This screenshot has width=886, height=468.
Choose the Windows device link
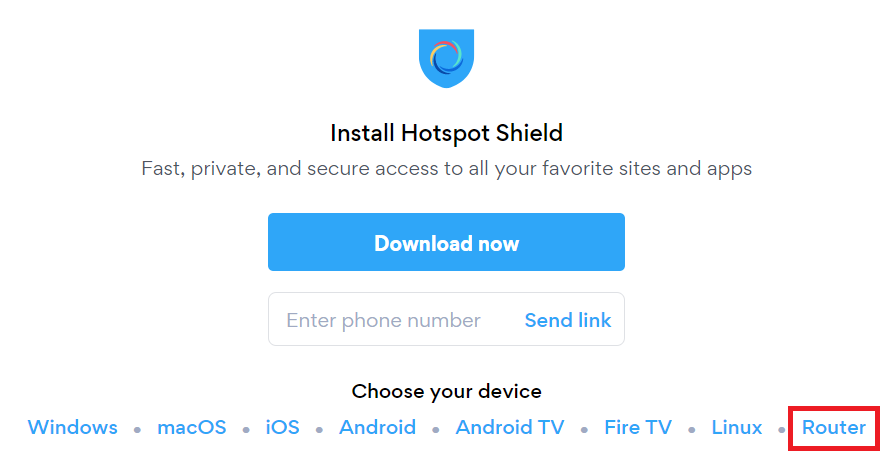tap(73, 427)
